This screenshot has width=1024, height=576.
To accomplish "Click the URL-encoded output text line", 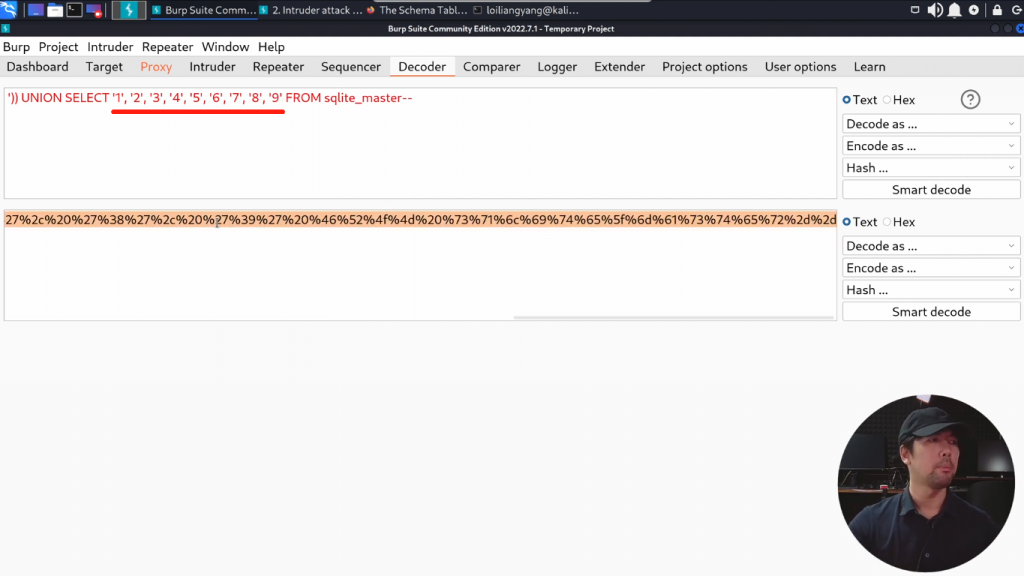I will 420,219.
